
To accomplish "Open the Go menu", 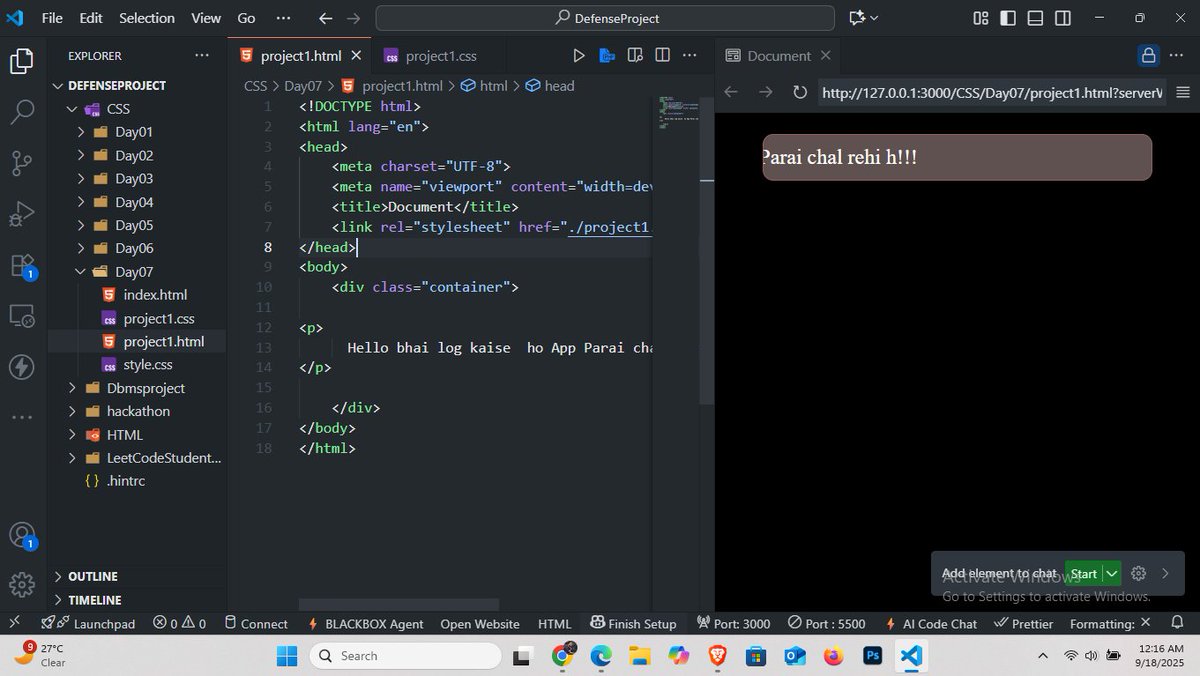I will click(244, 17).
